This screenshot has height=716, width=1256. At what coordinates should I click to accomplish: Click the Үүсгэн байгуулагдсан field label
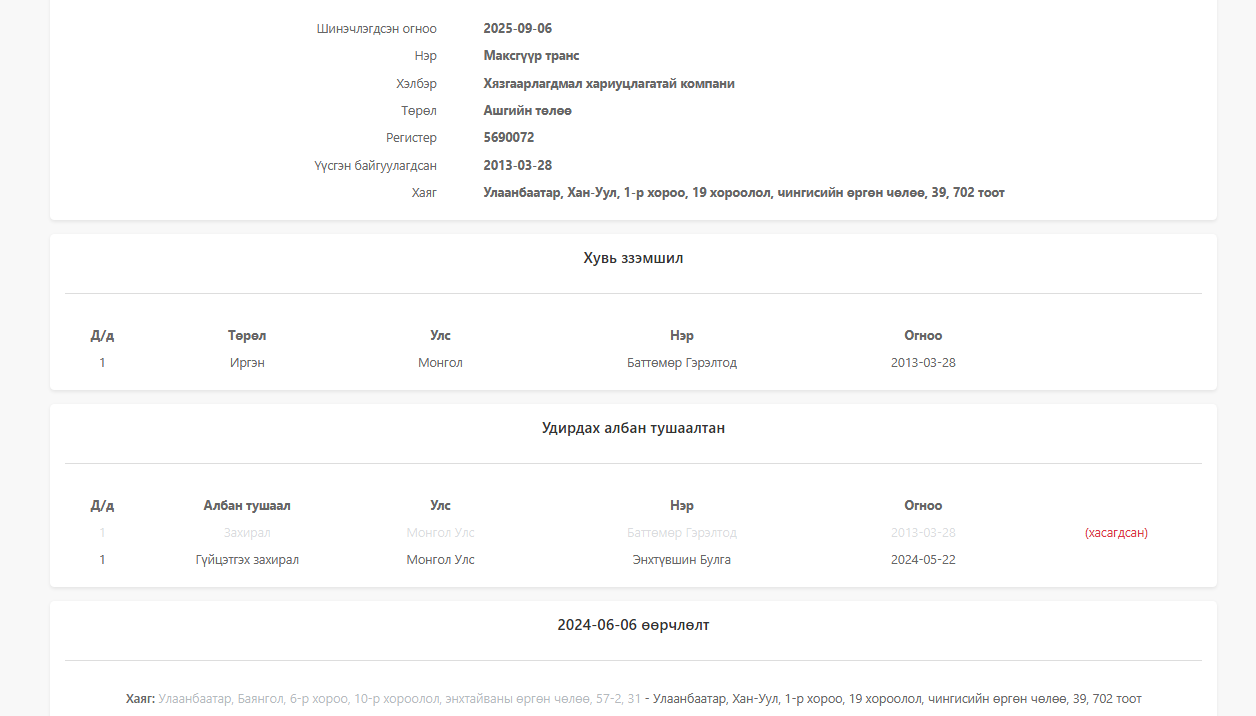[375, 166]
